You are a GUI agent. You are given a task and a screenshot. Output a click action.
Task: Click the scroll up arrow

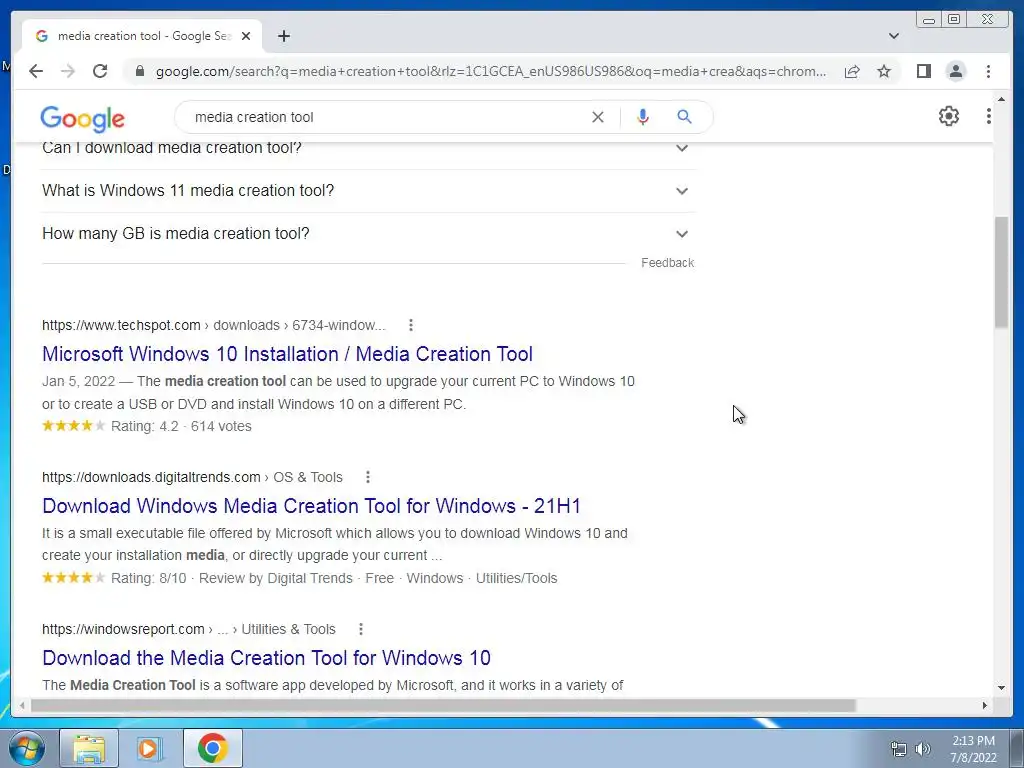[x=1001, y=99]
